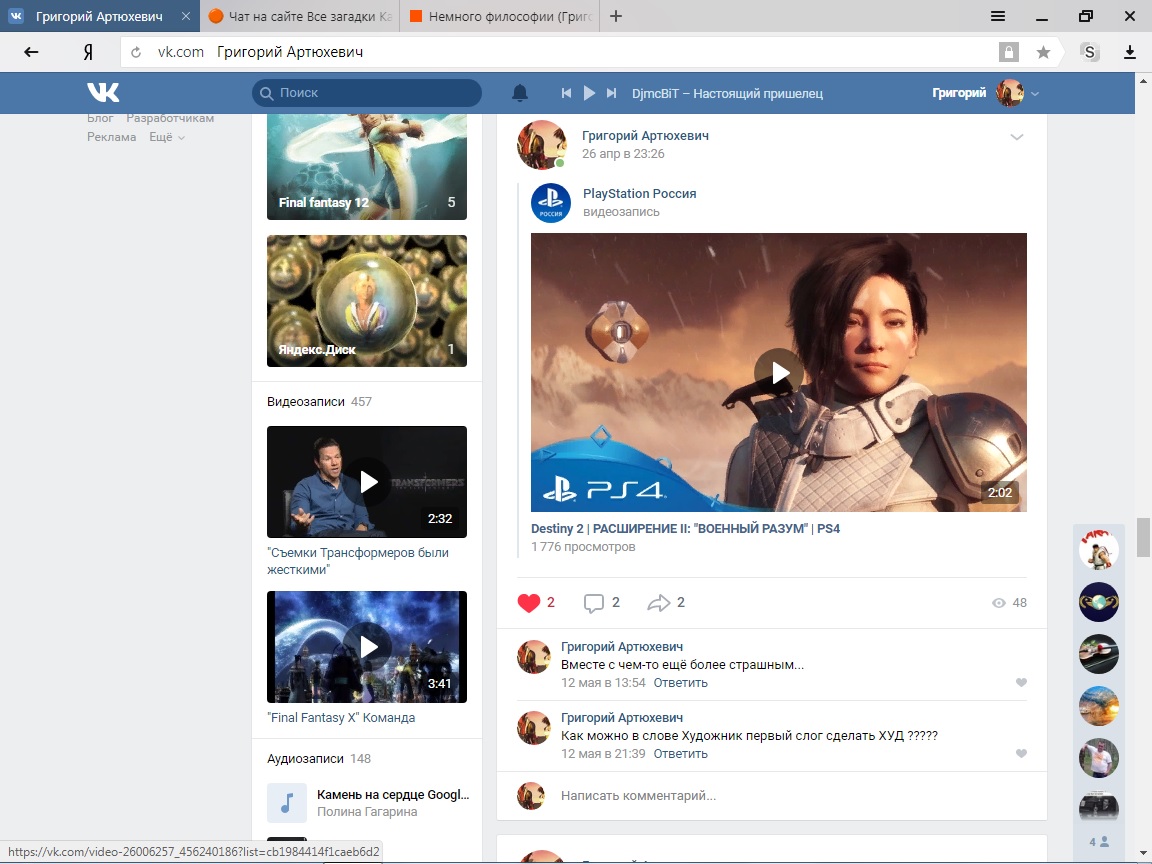Skip to previous track in header player
The height and width of the screenshot is (864, 1152).
tap(566, 93)
